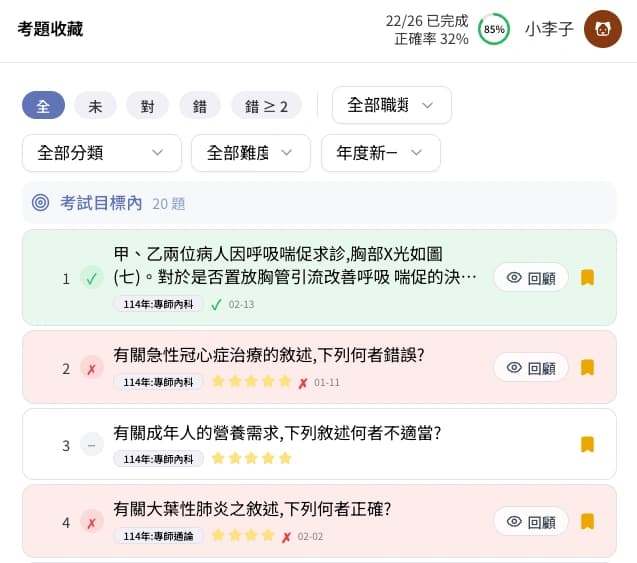Image resolution: width=637 pixels, height=563 pixels.
Task: Click green checkmark status on question 1
Action: click(x=92, y=278)
